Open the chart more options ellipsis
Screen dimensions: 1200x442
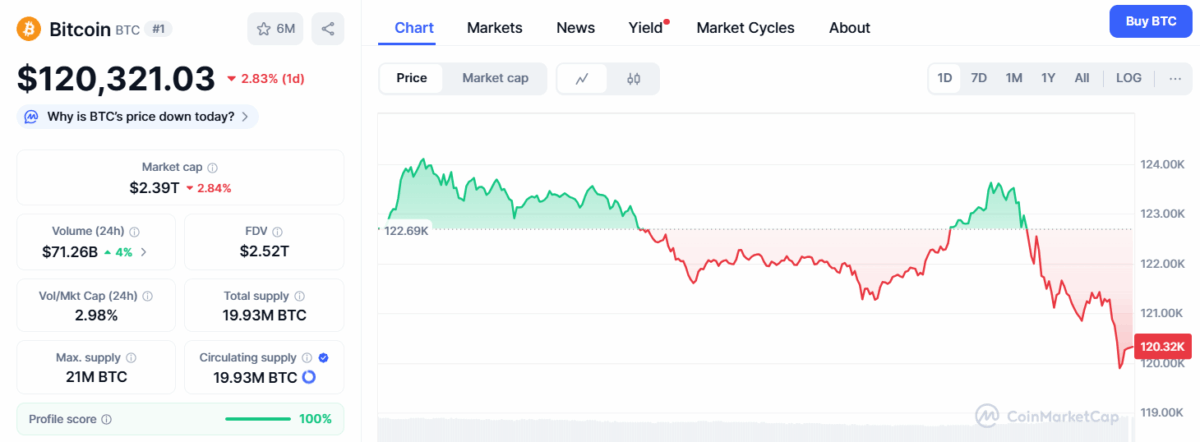coord(1175,78)
